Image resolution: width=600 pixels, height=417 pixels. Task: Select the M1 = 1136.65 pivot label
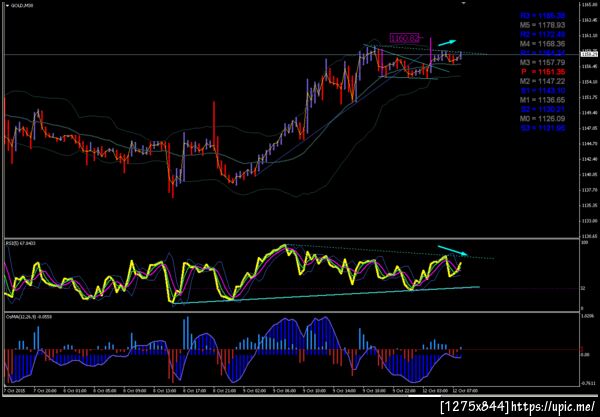(x=542, y=100)
